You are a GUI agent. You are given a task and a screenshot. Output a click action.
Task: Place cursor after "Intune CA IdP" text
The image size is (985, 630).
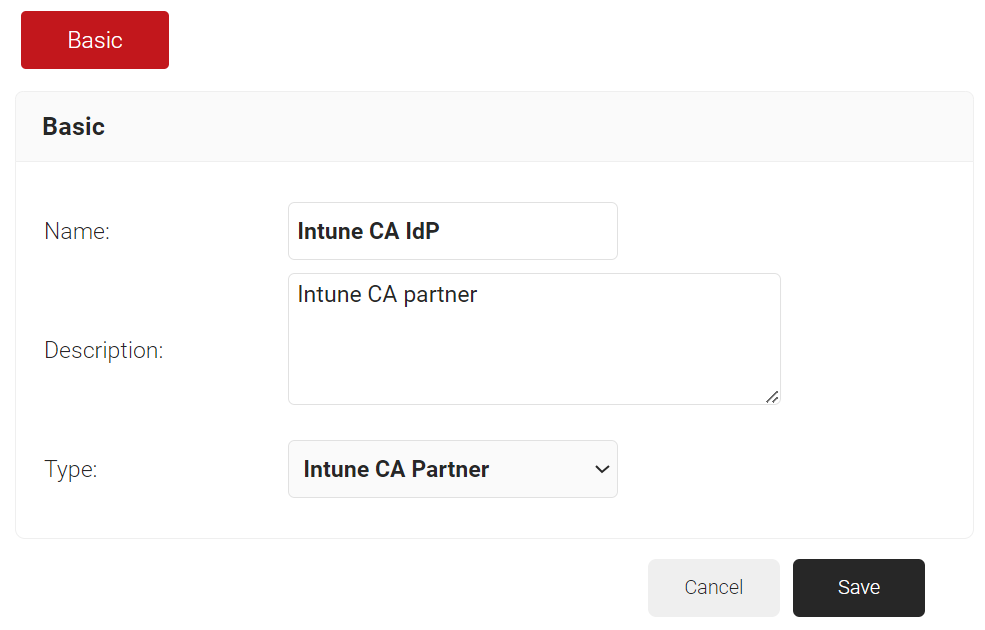click(x=441, y=231)
